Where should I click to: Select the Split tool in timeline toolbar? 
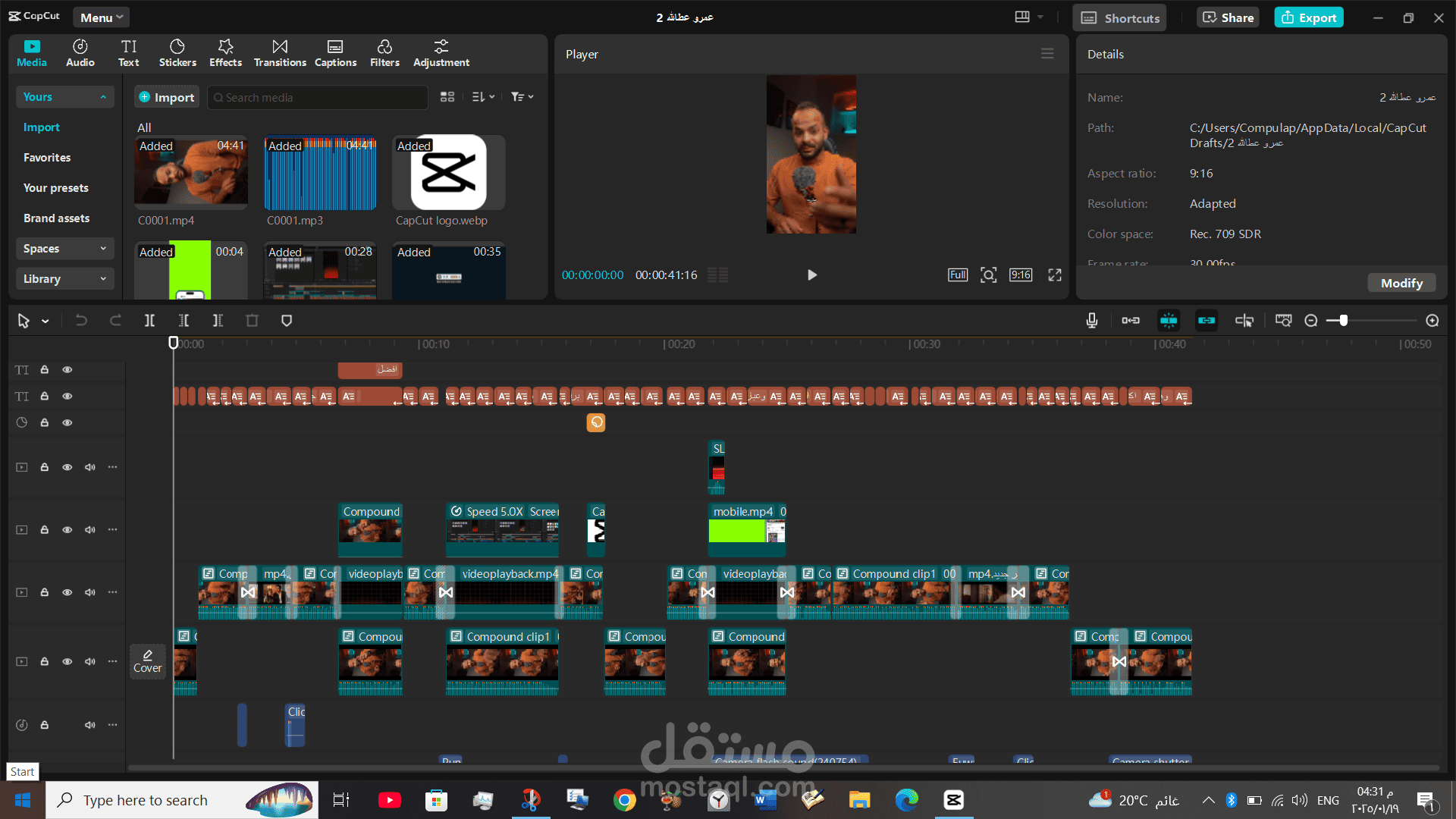coord(149,321)
